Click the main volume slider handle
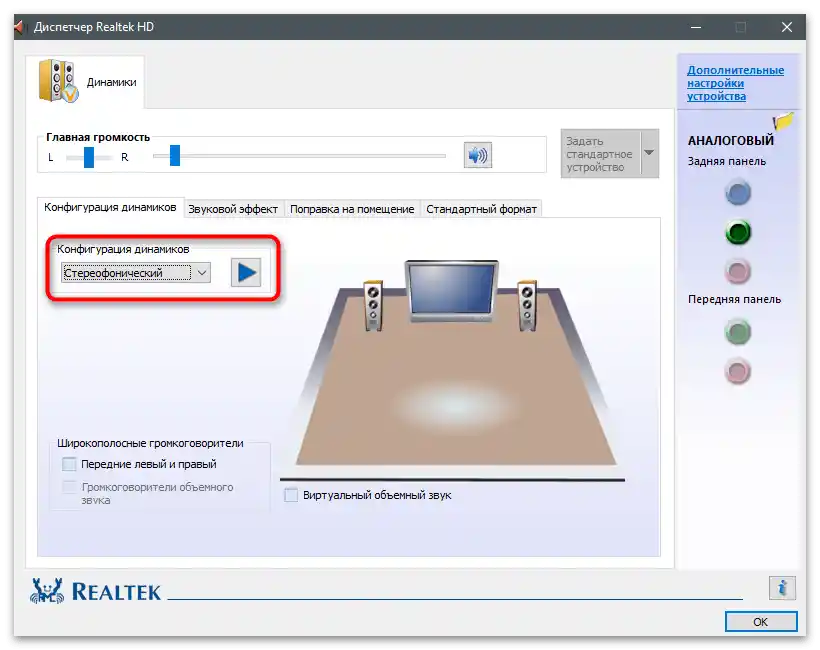 [175, 156]
